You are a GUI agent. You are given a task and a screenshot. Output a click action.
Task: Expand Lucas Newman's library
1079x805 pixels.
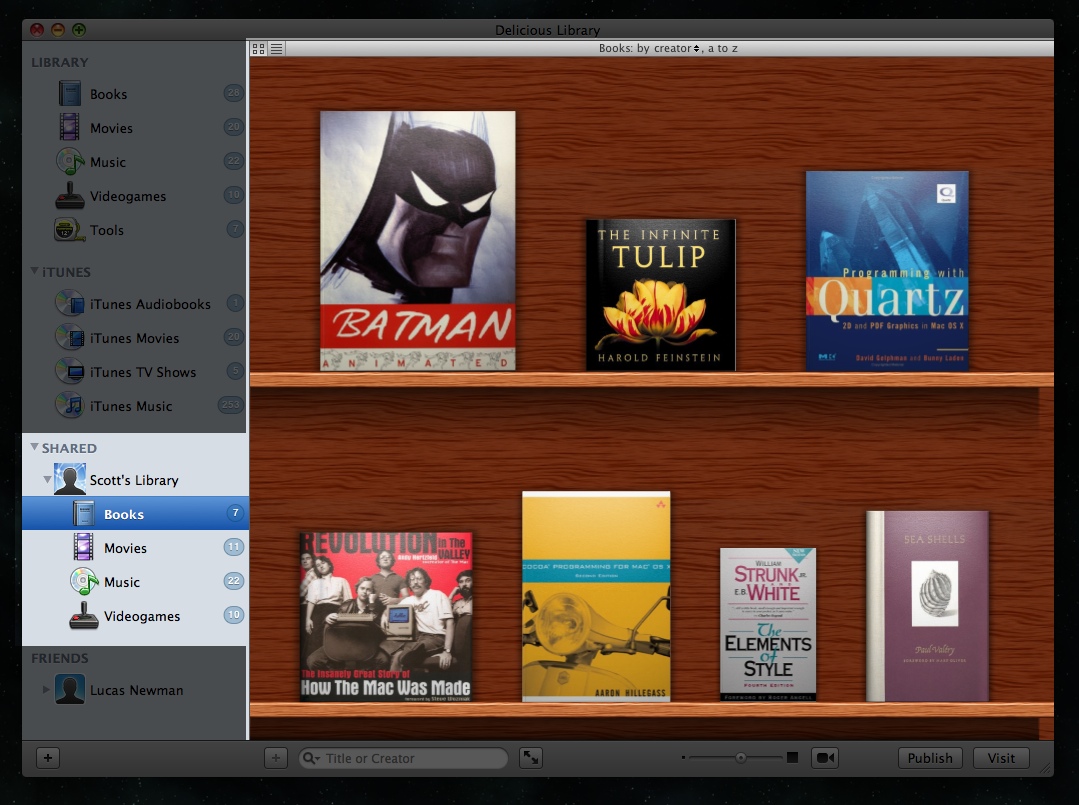46,689
